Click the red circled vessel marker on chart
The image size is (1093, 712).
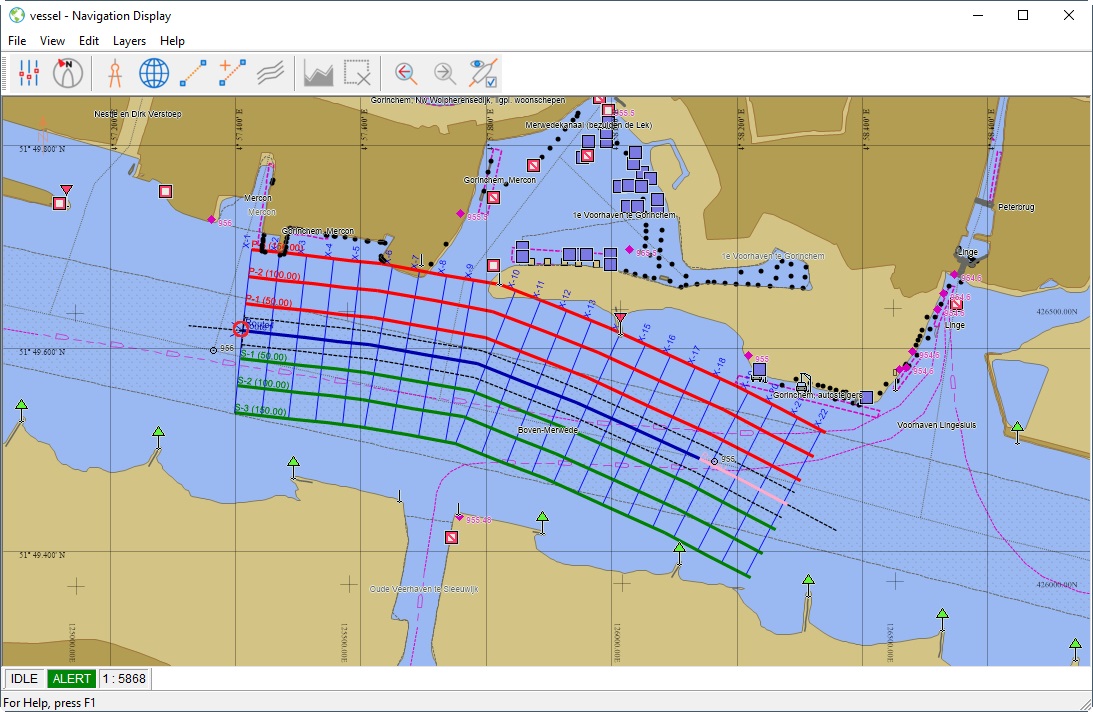[241, 328]
